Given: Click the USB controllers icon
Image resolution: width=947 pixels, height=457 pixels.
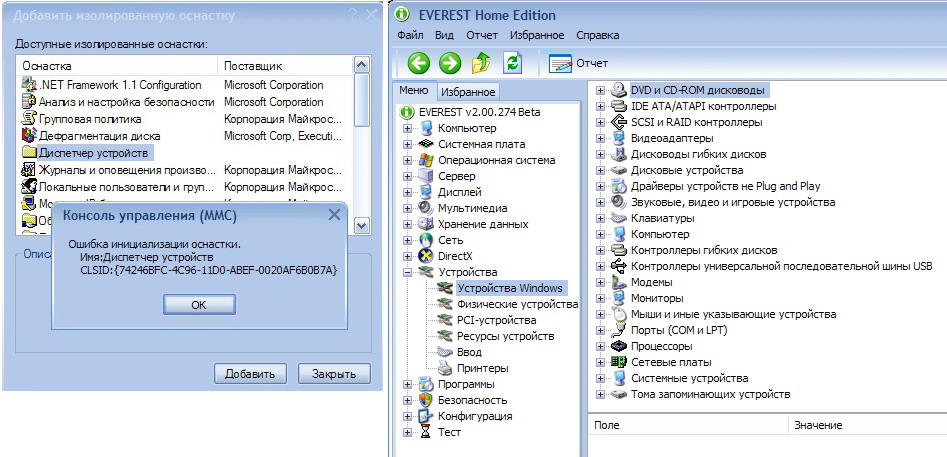Looking at the screenshot, I should click(x=618, y=266).
